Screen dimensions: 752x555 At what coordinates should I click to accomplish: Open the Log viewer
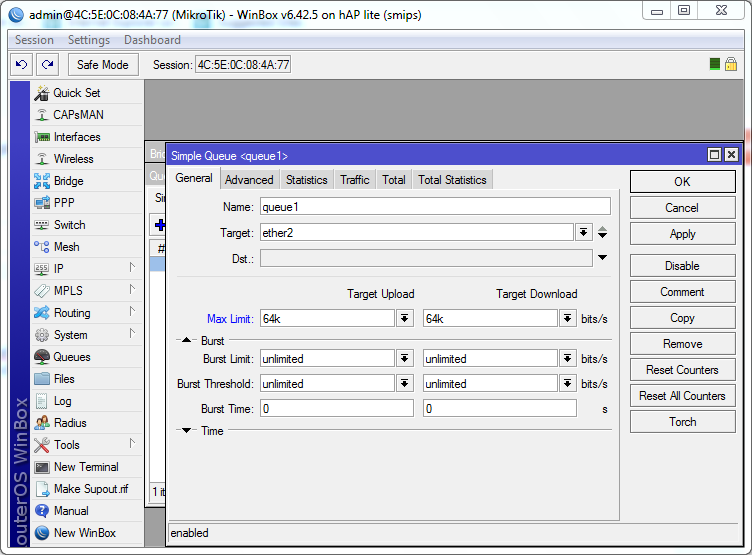tap(88, 401)
